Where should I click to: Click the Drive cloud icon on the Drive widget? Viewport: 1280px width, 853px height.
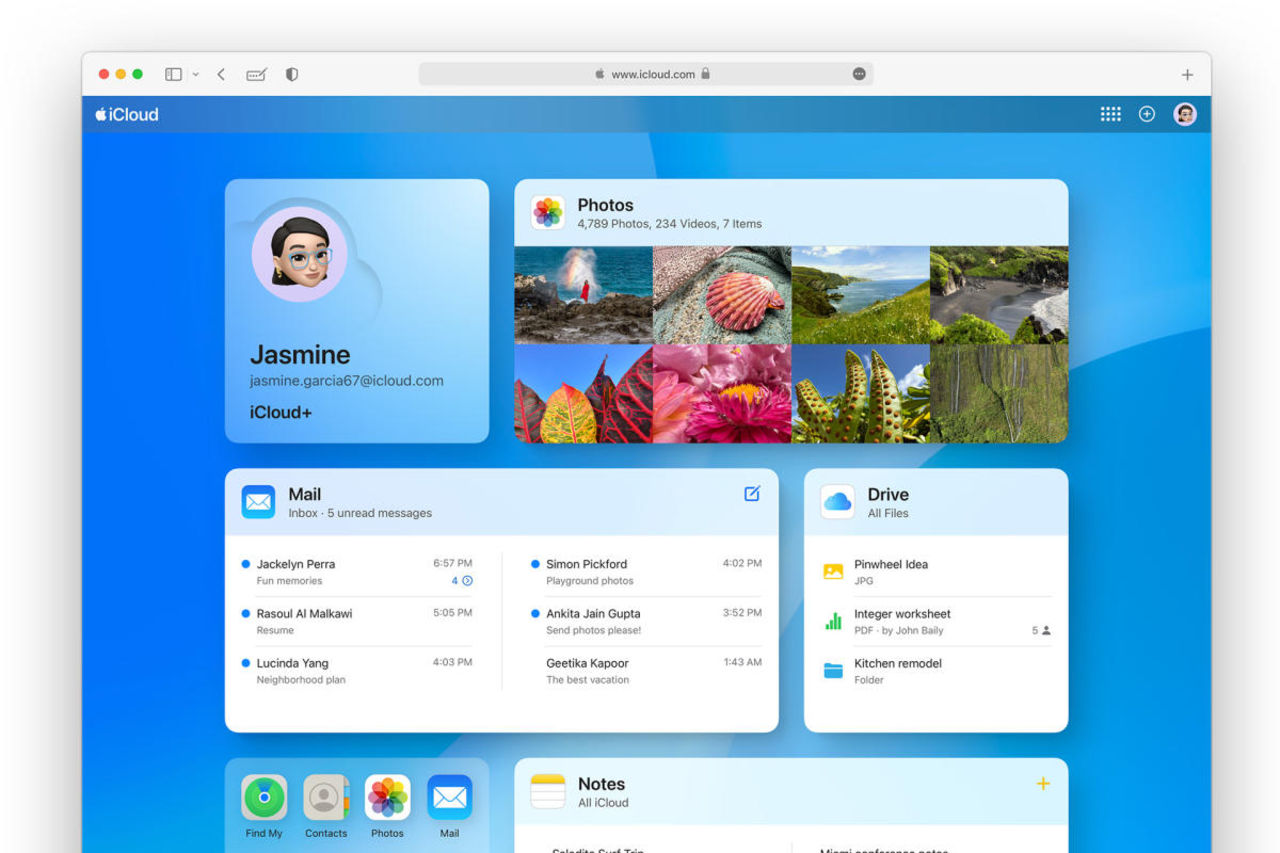point(836,500)
